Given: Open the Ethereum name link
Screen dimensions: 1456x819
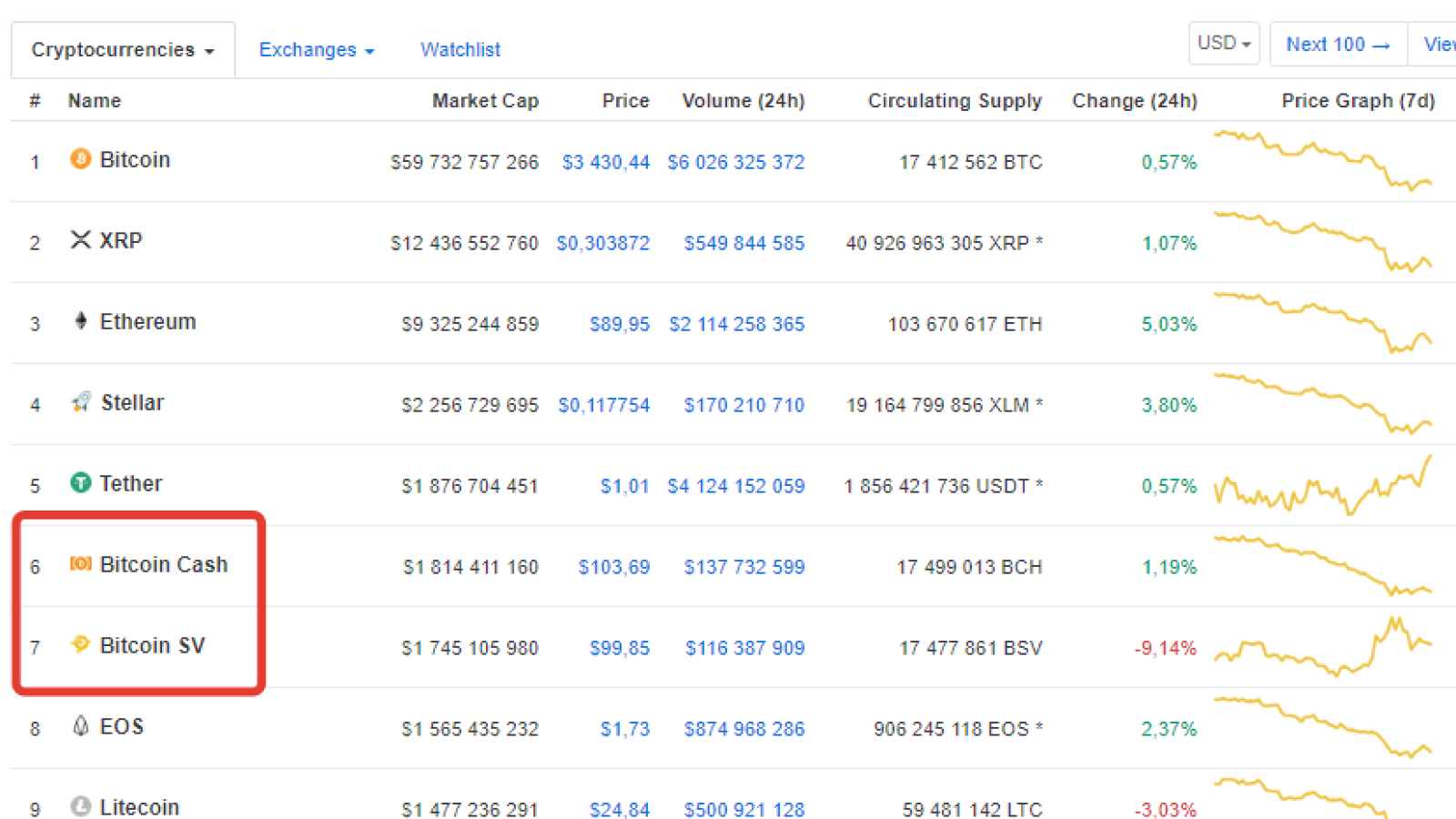Looking at the screenshot, I should pos(147,322).
